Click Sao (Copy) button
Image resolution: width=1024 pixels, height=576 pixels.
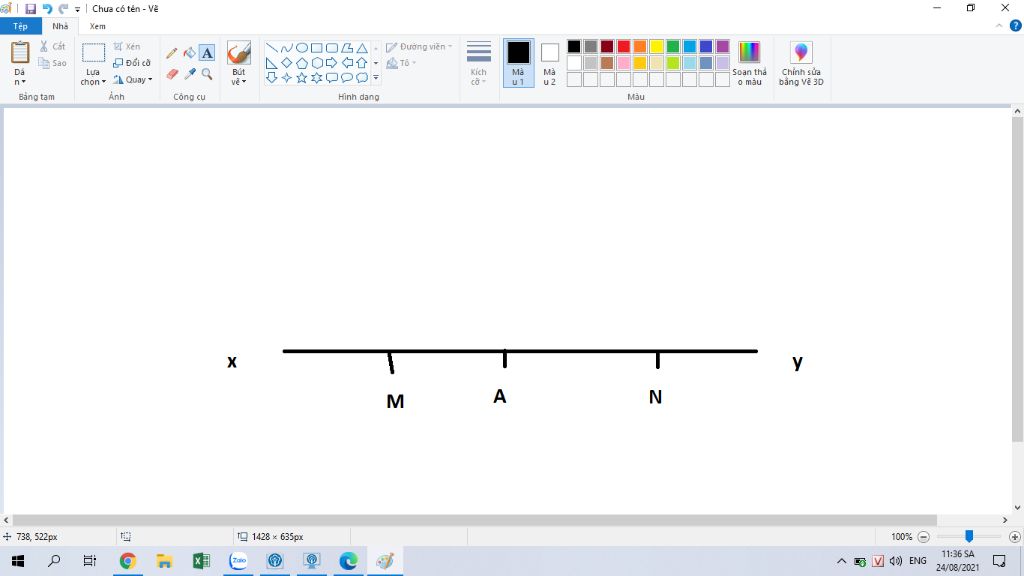[52, 63]
